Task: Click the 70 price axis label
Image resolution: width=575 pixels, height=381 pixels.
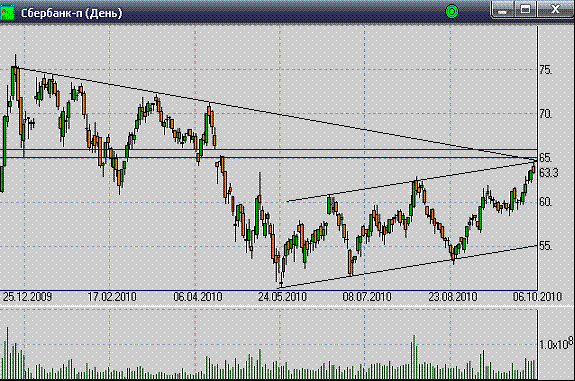Action: pyautogui.click(x=546, y=114)
